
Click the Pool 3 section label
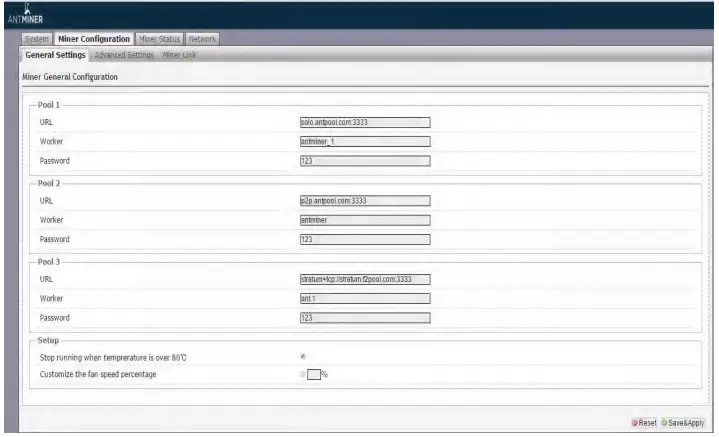(49, 262)
